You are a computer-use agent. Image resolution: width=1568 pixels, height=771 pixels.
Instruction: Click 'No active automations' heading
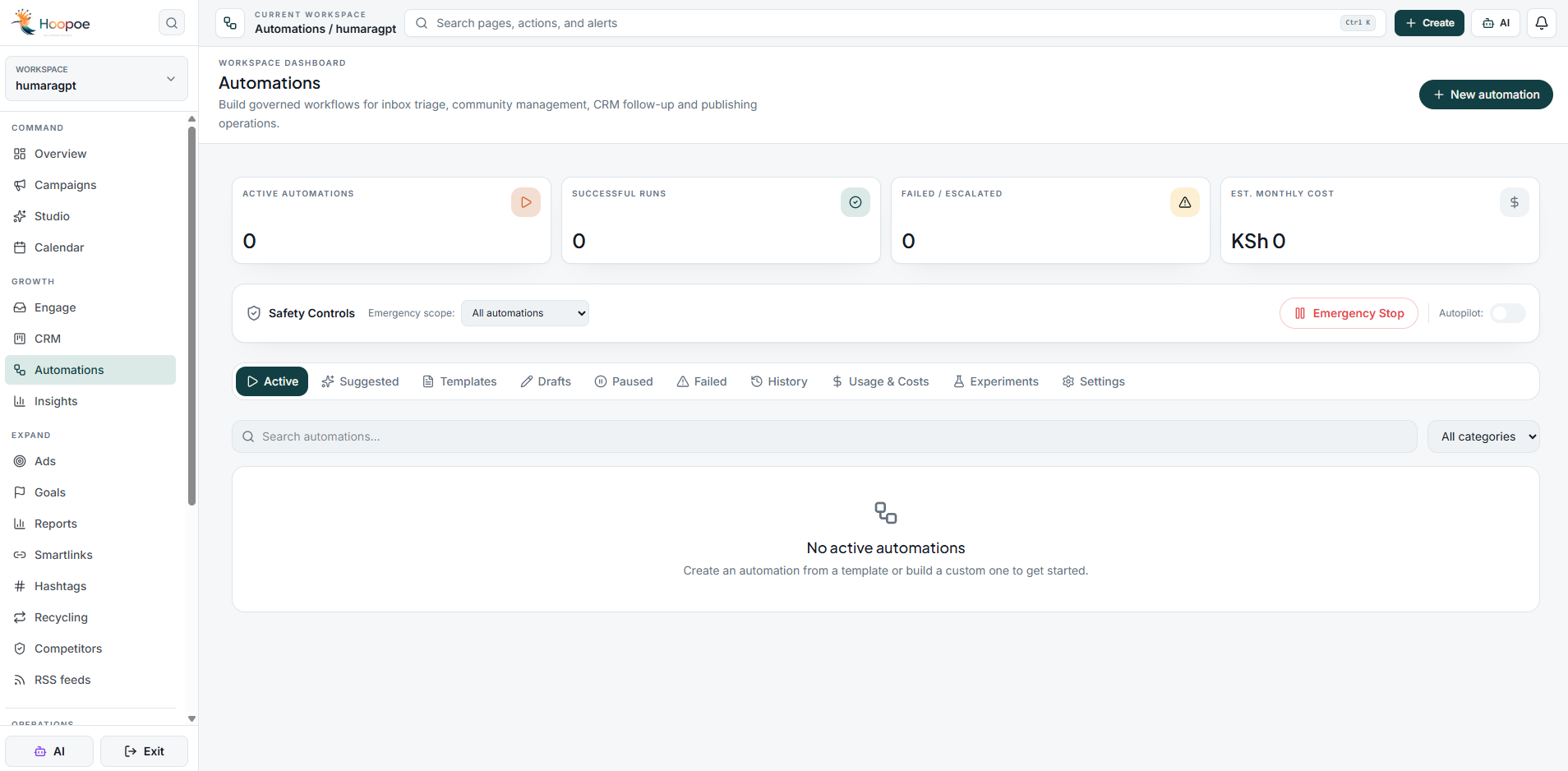(886, 548)
